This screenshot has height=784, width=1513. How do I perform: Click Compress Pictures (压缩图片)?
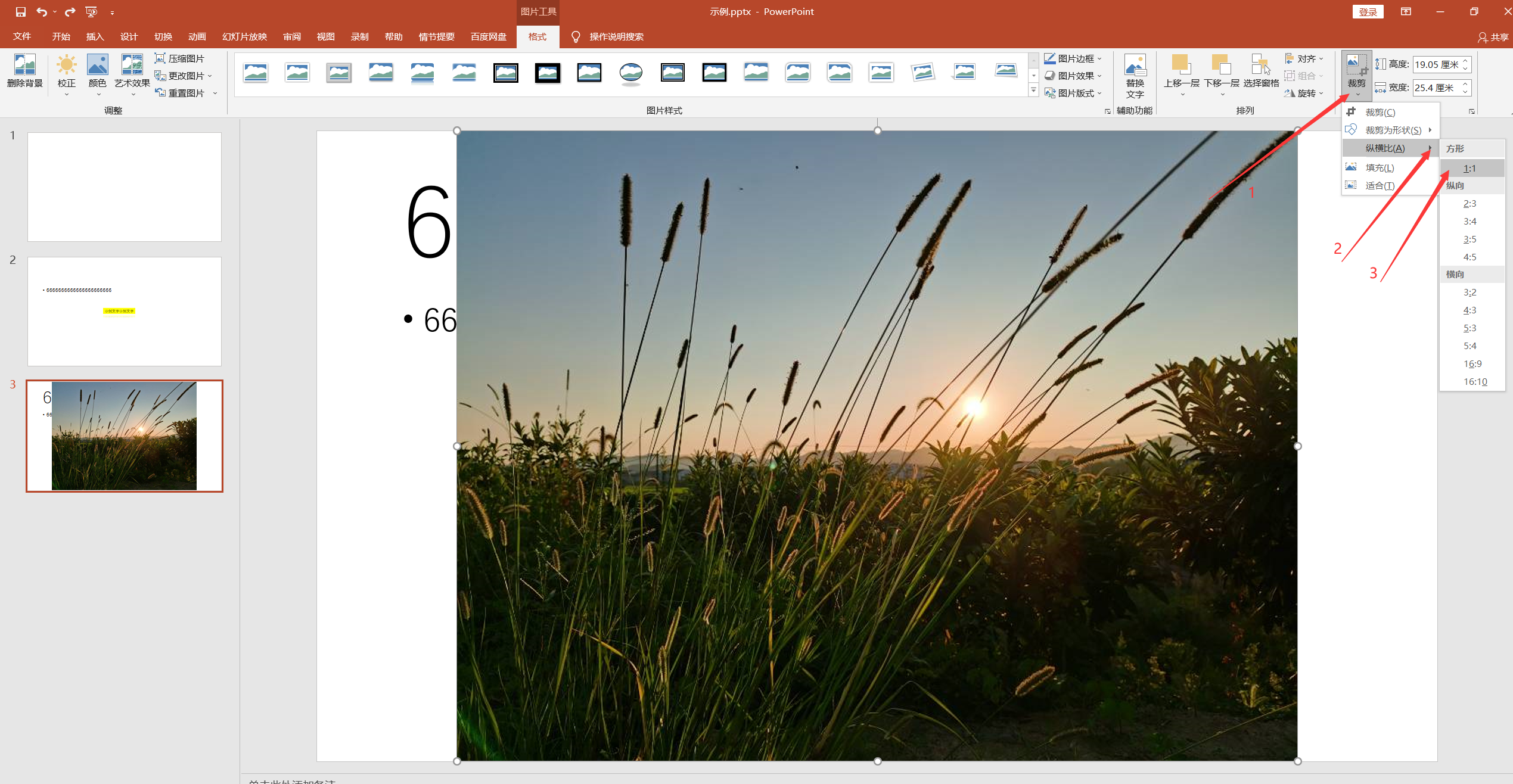[179, 58]
